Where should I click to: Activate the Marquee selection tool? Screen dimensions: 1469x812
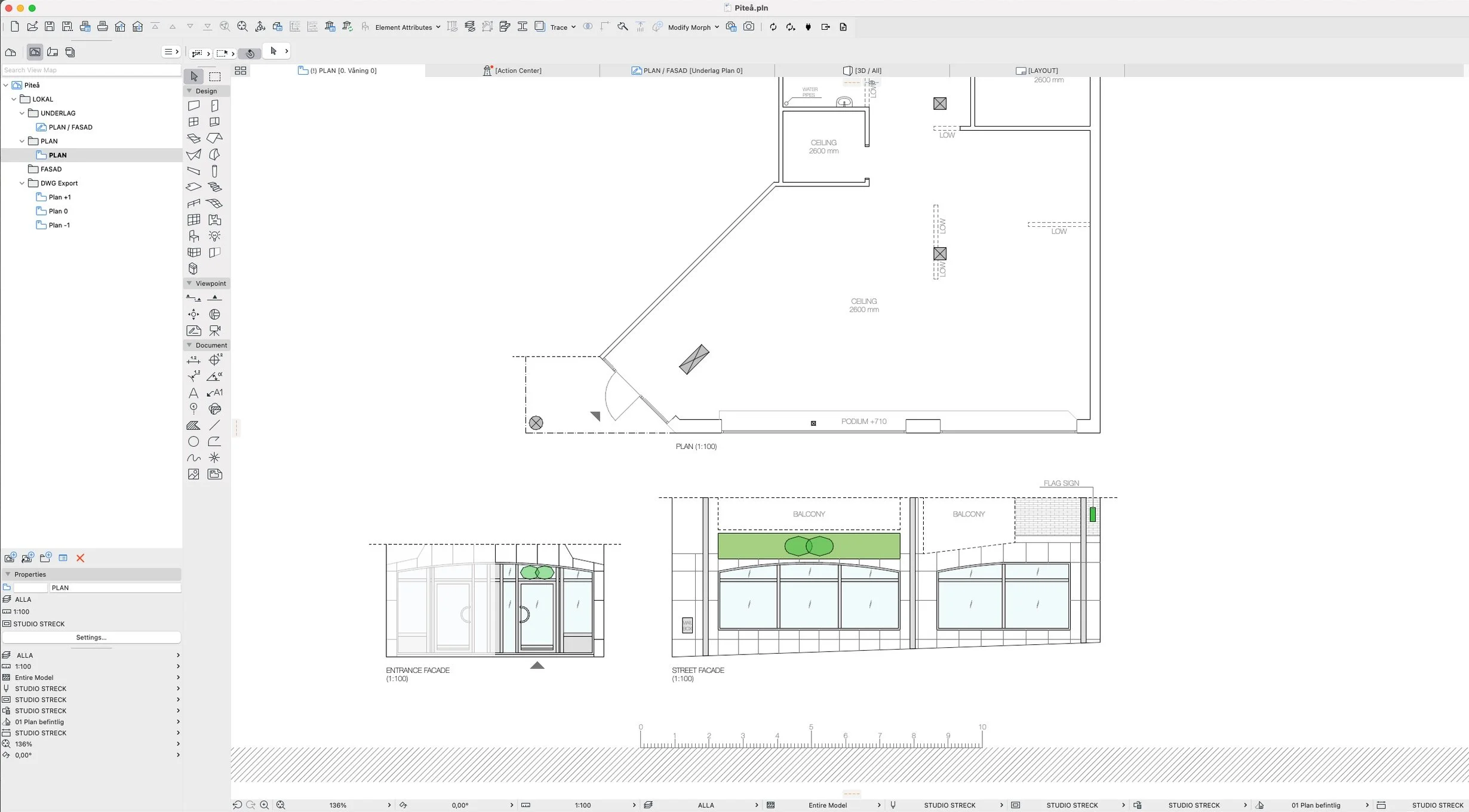pos(214,76)
